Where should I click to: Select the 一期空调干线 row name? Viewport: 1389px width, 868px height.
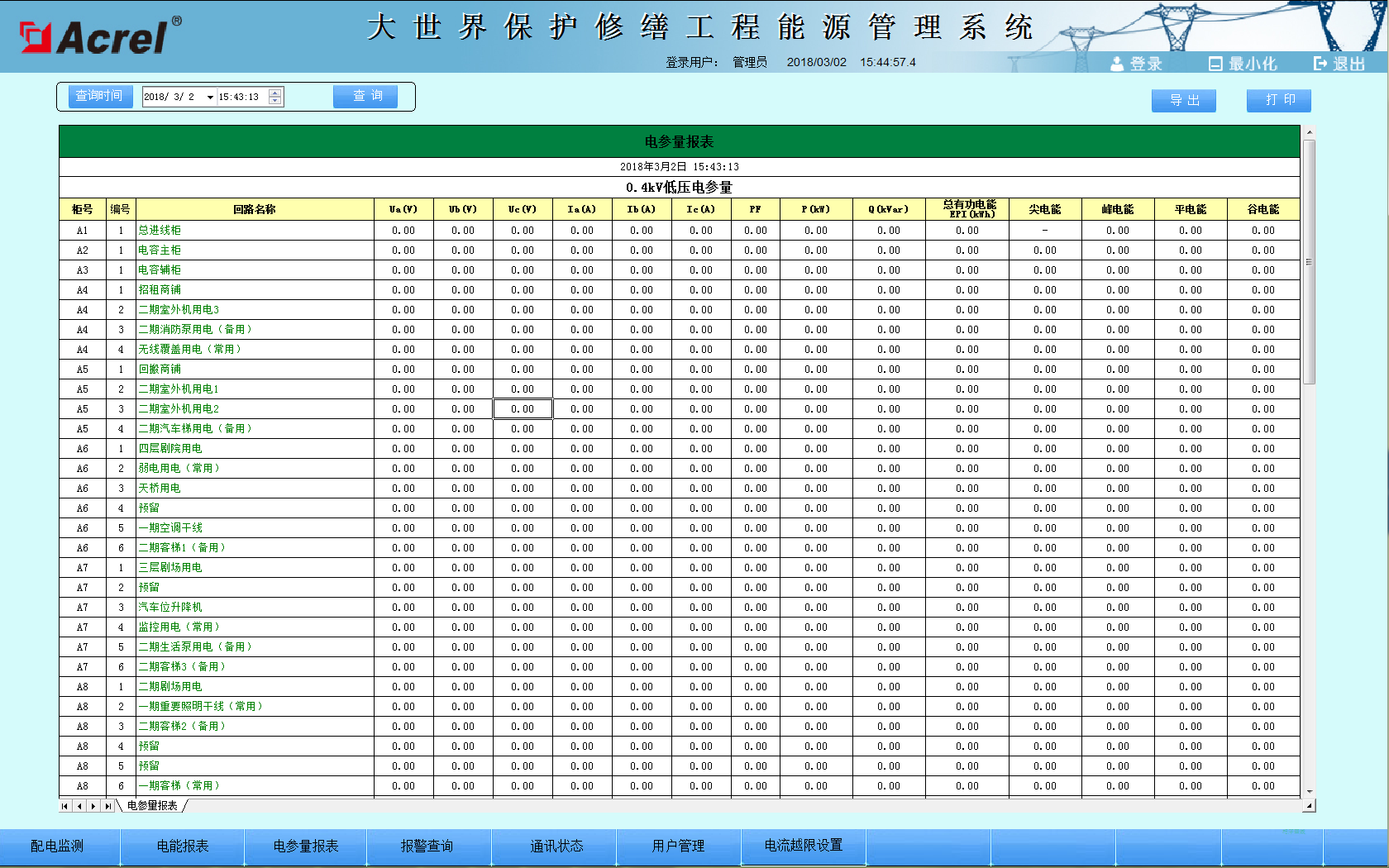(170, 528)
